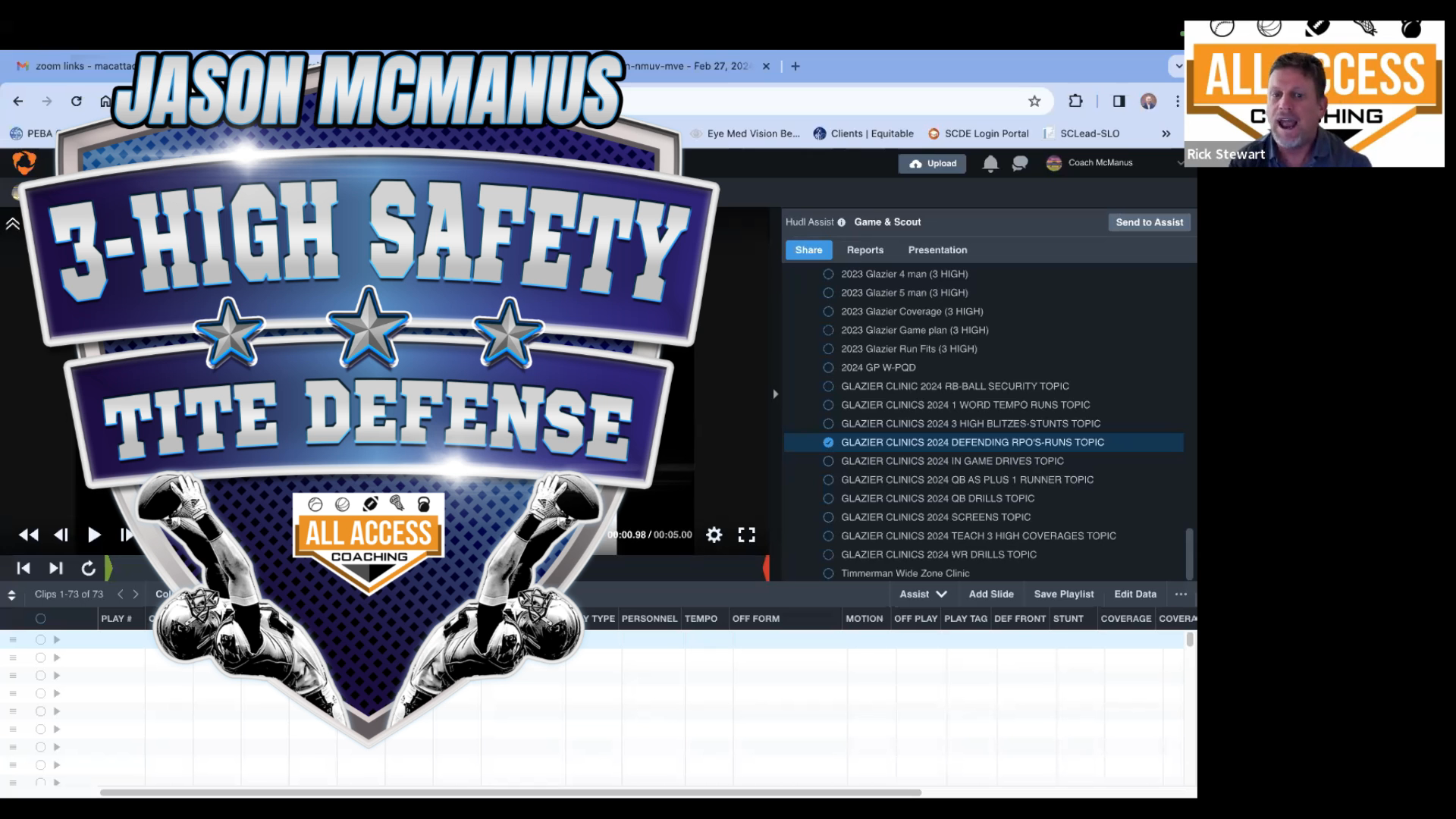Click the clips table horizontal scrollbar

[510, 792]
